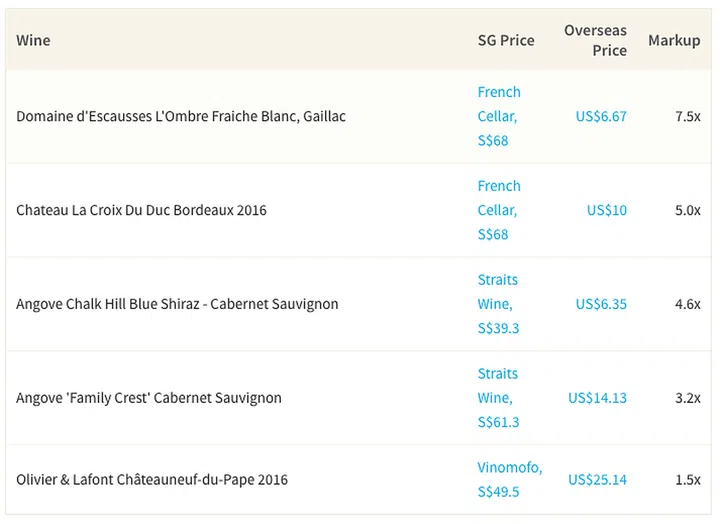This screenshot has width=720, height=524.
Task: Click the SG Price column header
Action: [506, 41]
